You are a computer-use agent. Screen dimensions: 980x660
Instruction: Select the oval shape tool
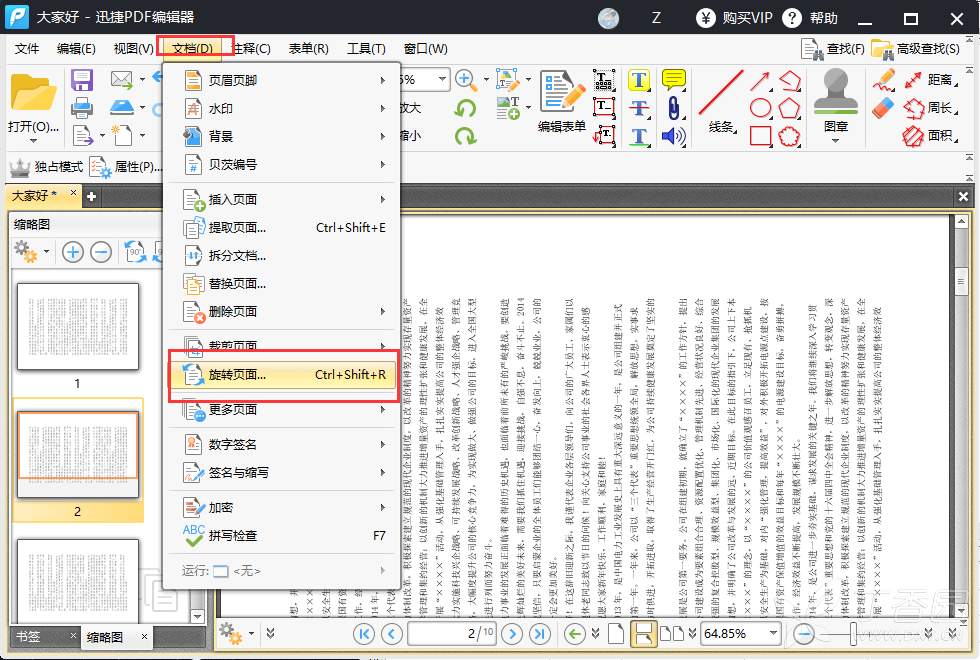pyautogui.click(x=761, y=107)
